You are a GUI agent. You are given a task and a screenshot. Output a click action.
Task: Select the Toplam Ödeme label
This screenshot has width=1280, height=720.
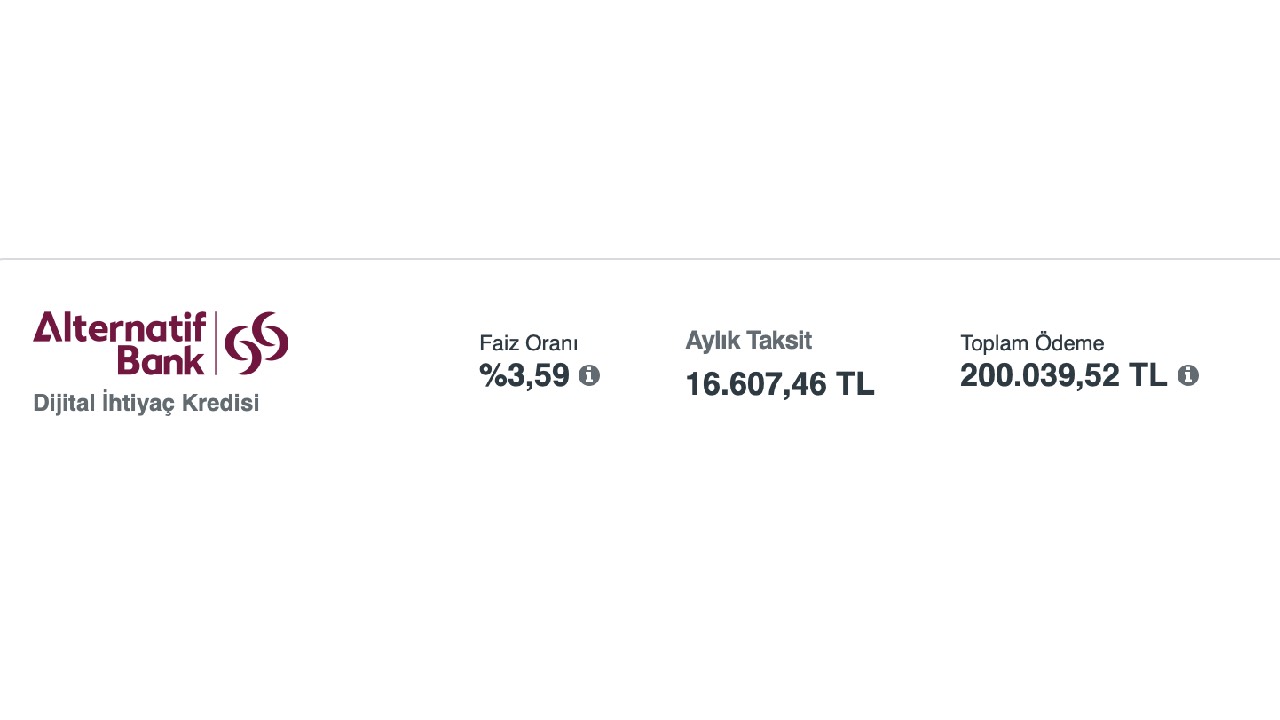1032,343
